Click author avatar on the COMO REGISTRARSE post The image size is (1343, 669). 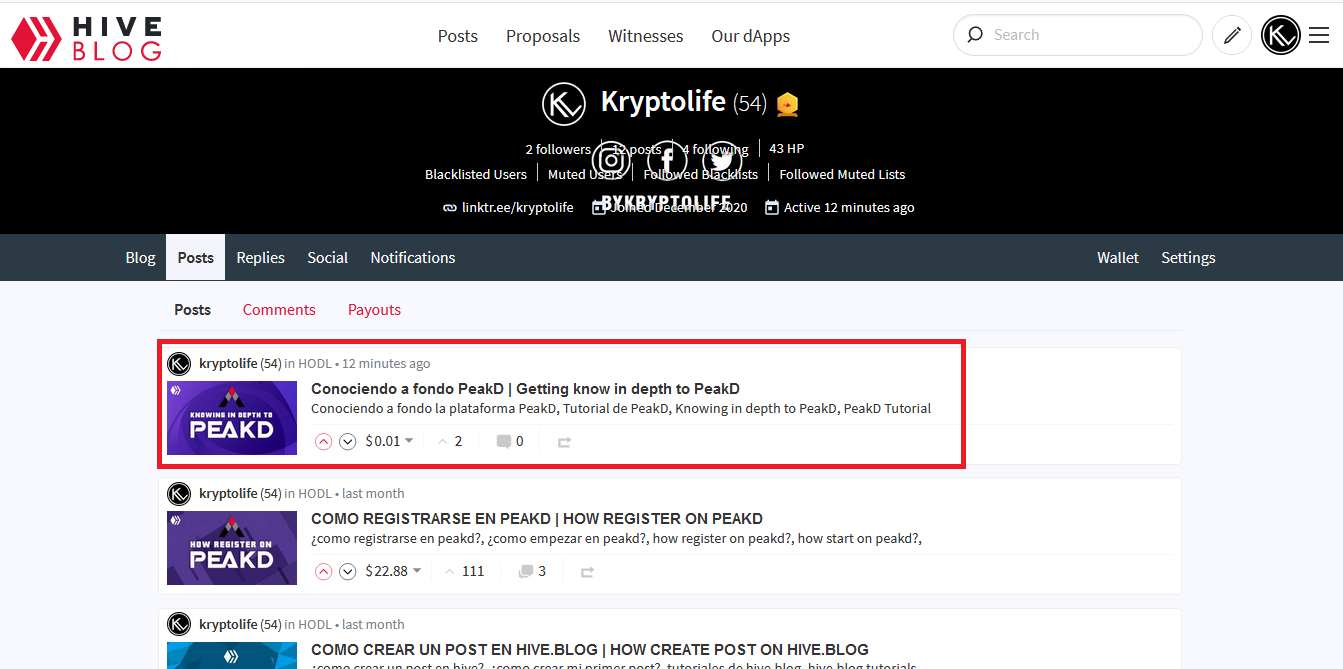tap(179, 493)
